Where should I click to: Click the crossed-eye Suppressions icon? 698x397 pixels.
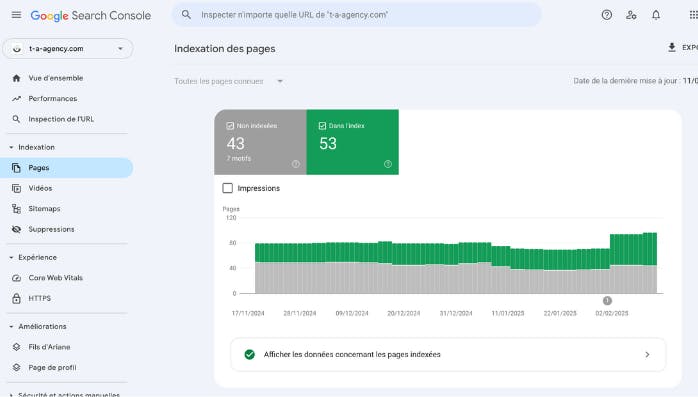(x=16, y=229)
